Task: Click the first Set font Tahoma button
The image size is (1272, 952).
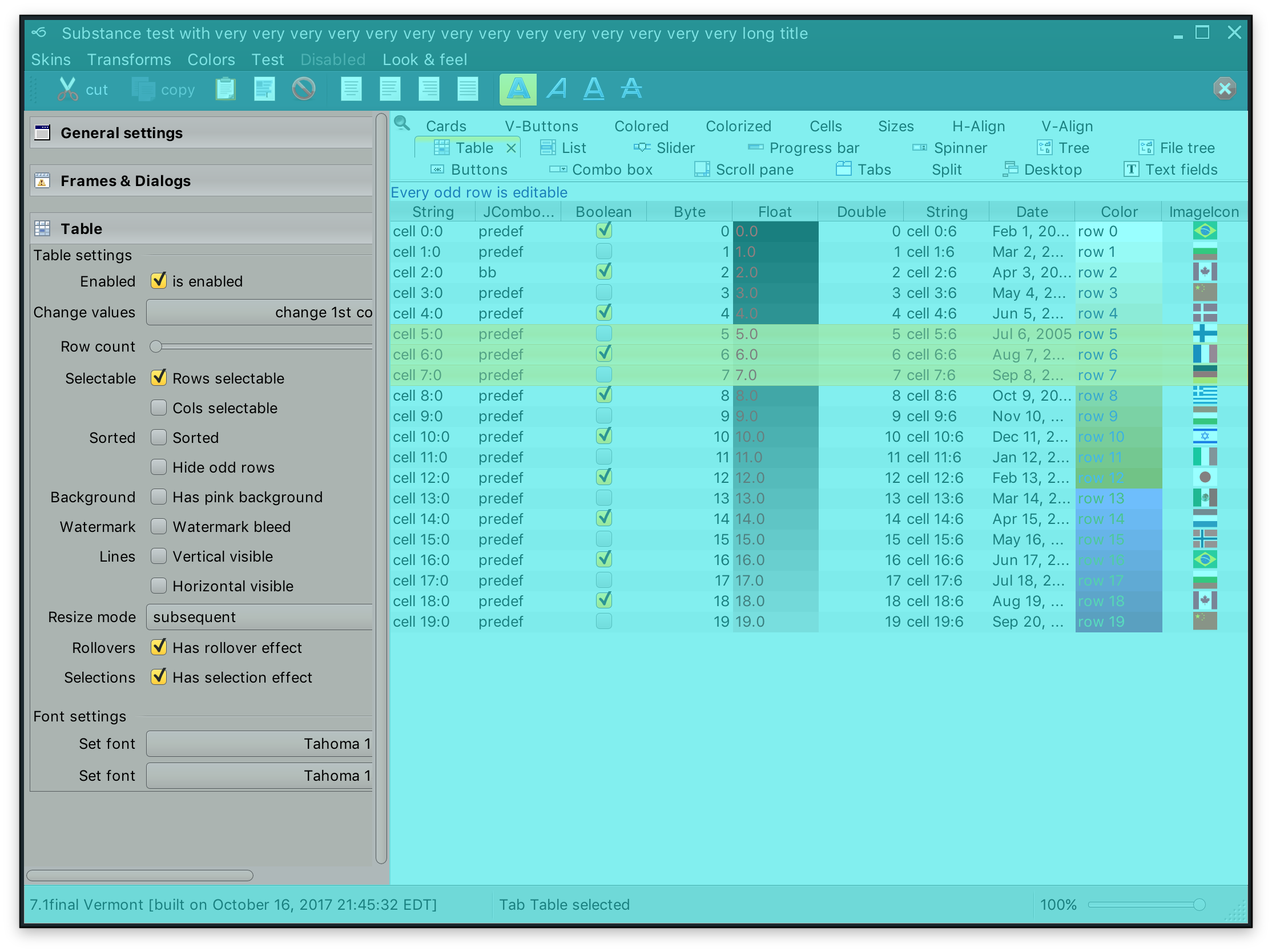Action: (260, 743)
